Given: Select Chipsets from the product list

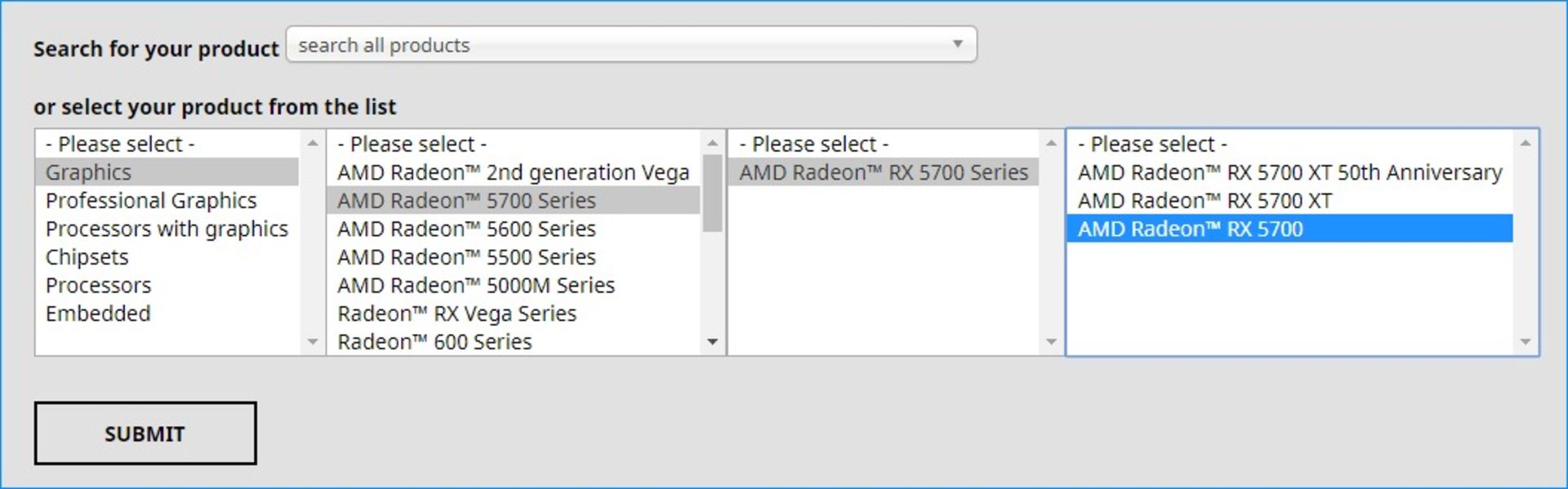Looking at the screenshot, I should [87, 257].
